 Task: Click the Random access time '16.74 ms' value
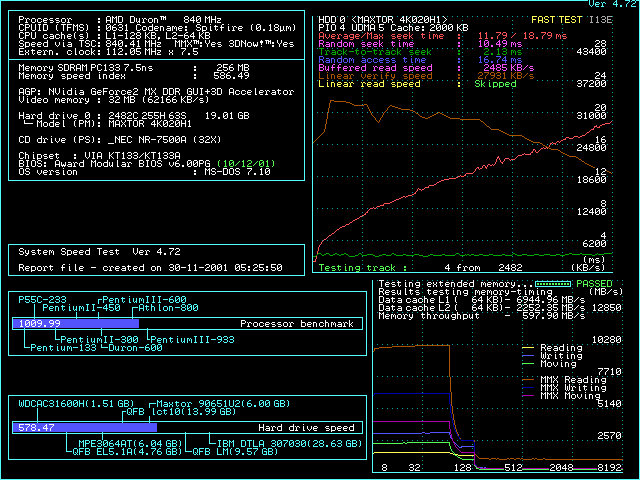pos(500,60)
